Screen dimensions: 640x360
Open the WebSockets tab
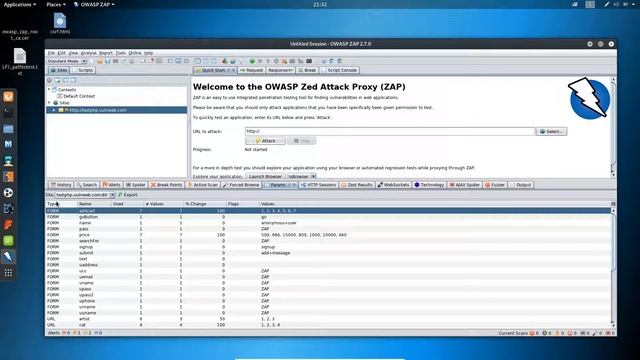393,185
